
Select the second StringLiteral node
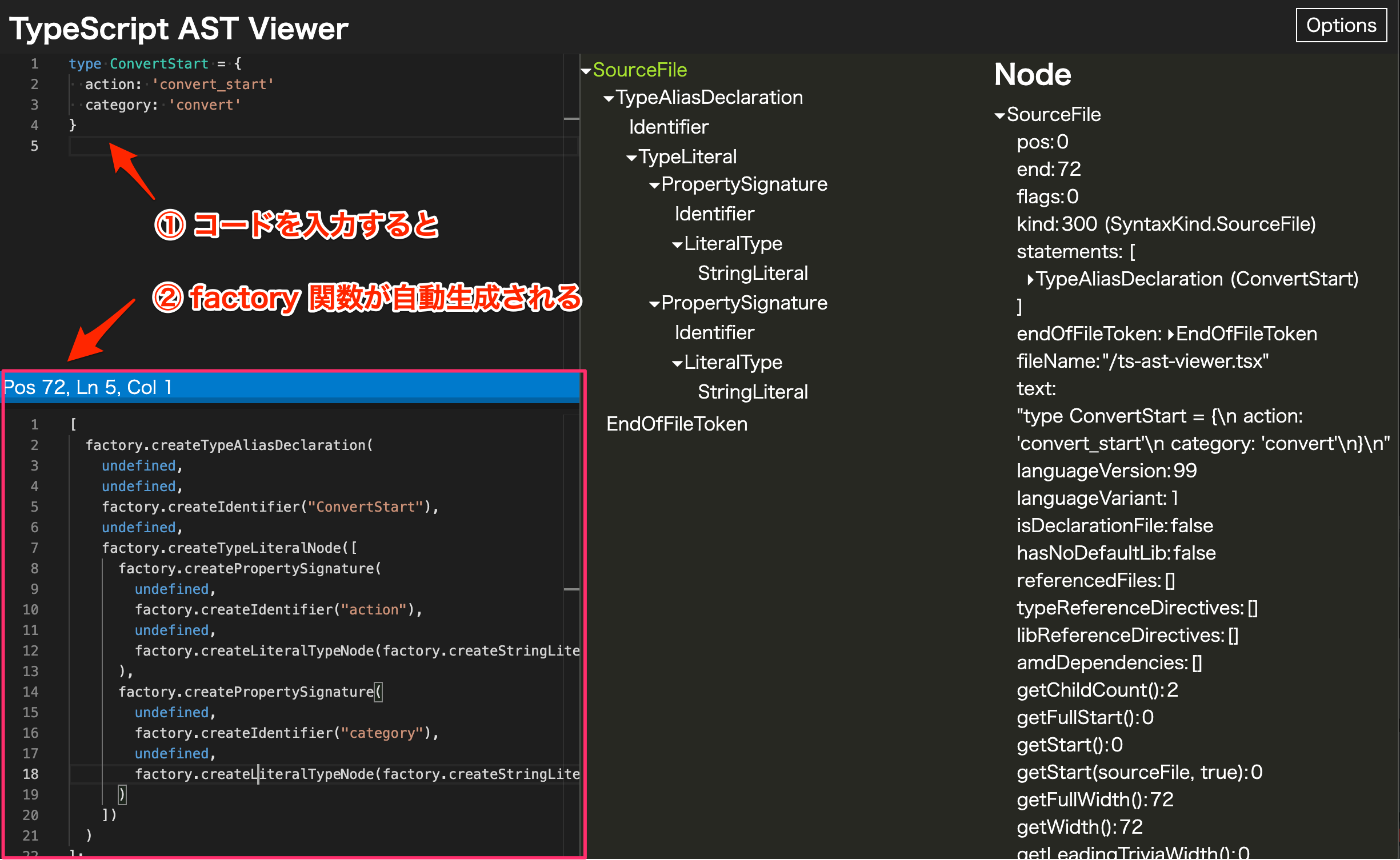click(x=753, y=392)
